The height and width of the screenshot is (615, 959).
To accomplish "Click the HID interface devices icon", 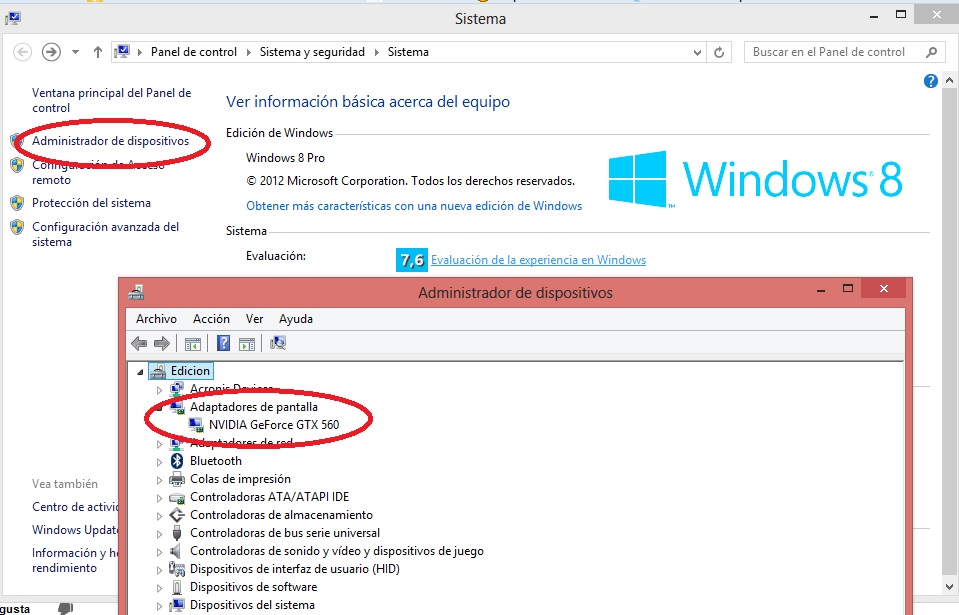I will 177,569.
